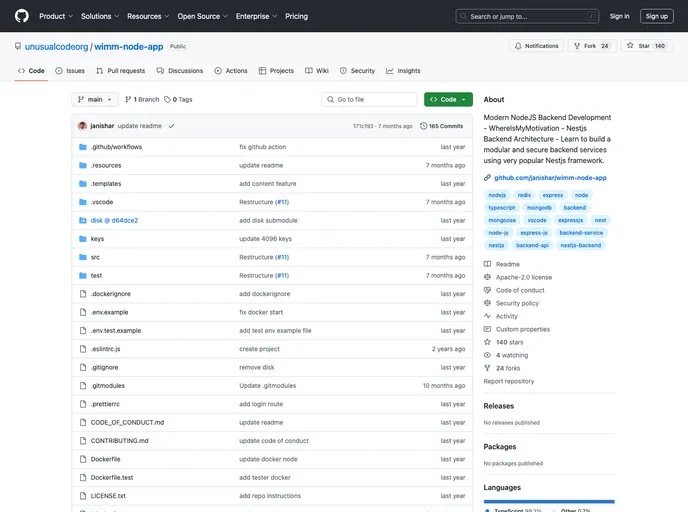
Task: Open the .templates folder
Action: click(106, 184)
